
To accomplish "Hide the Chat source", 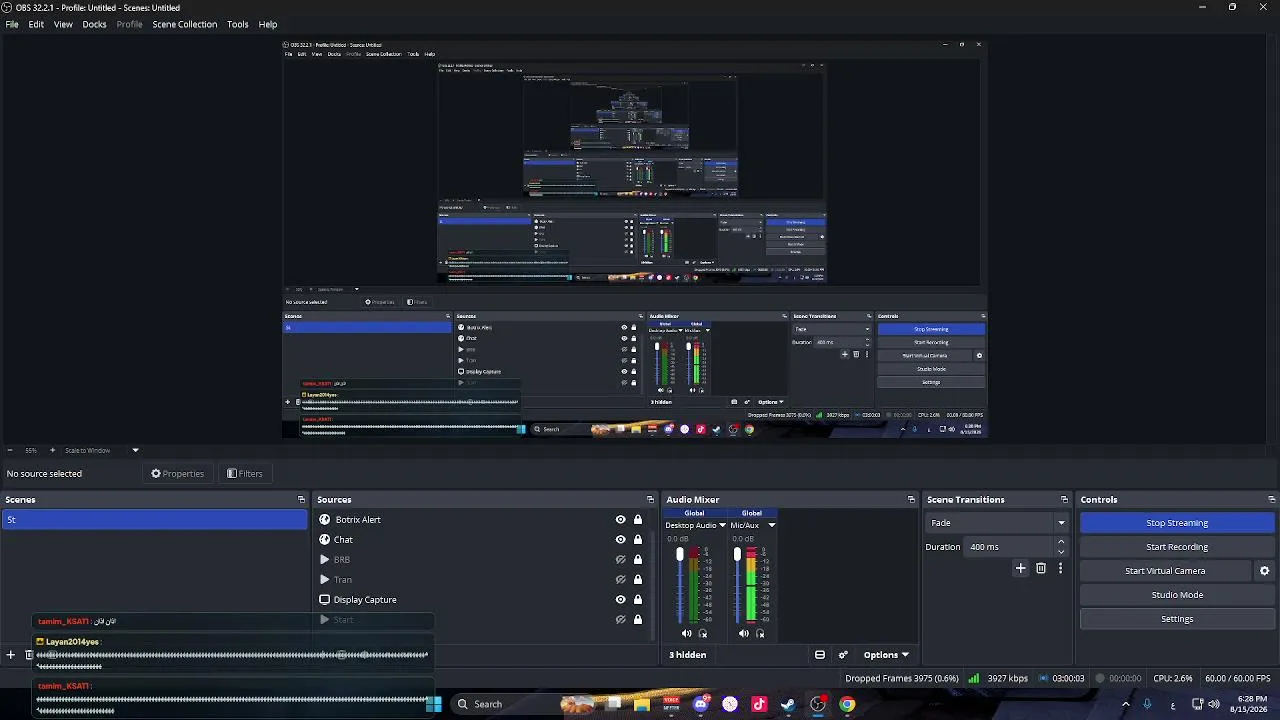I will coord(620,540).
